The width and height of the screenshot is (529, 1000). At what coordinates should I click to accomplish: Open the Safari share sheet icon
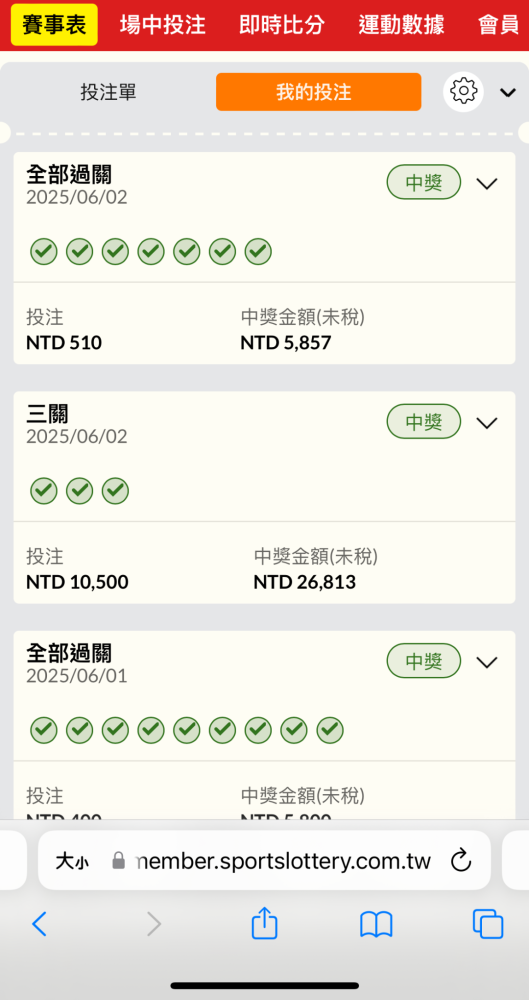(264, 923)
